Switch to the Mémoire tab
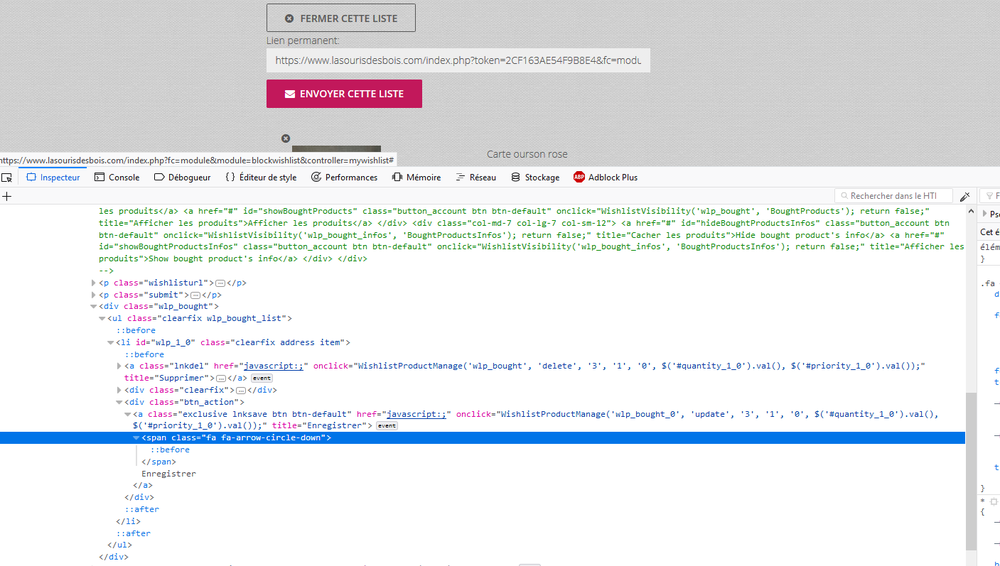 [x=416, y=177]
